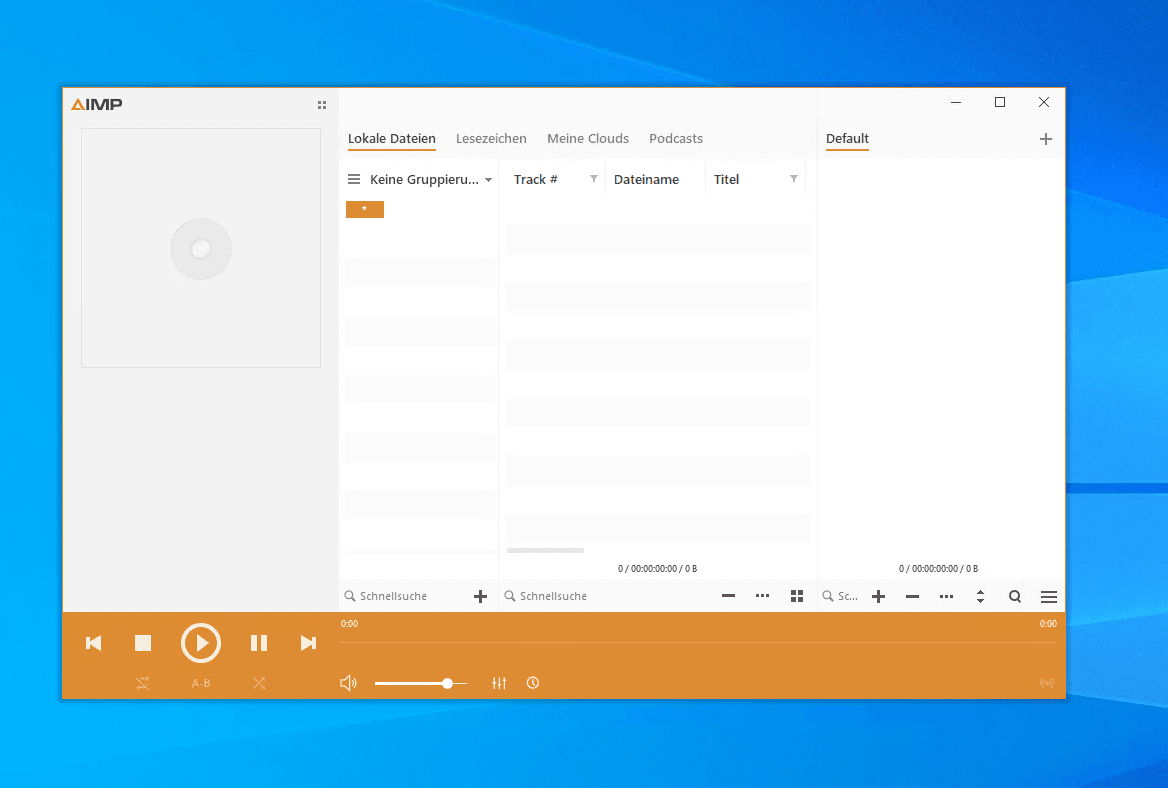The width and height of the screenshot is (1168, 788).
Task: Switch library to grid view icon
Action: click(x=797, y=596)
